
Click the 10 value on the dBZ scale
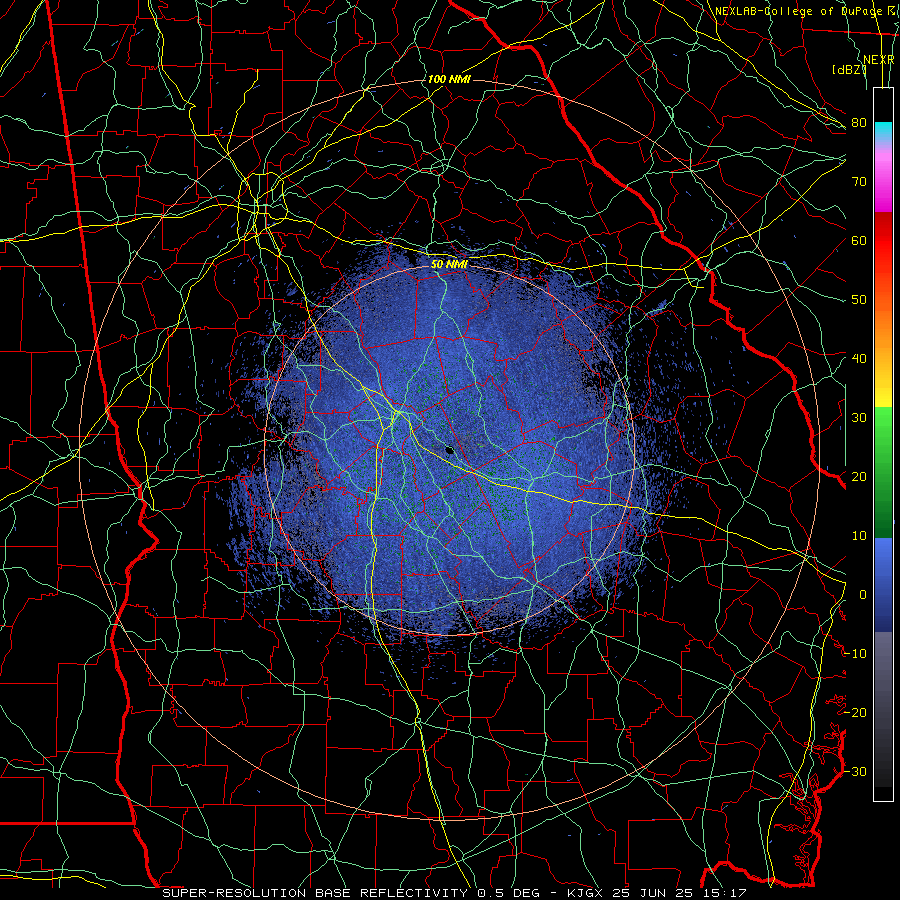(859, 536)
